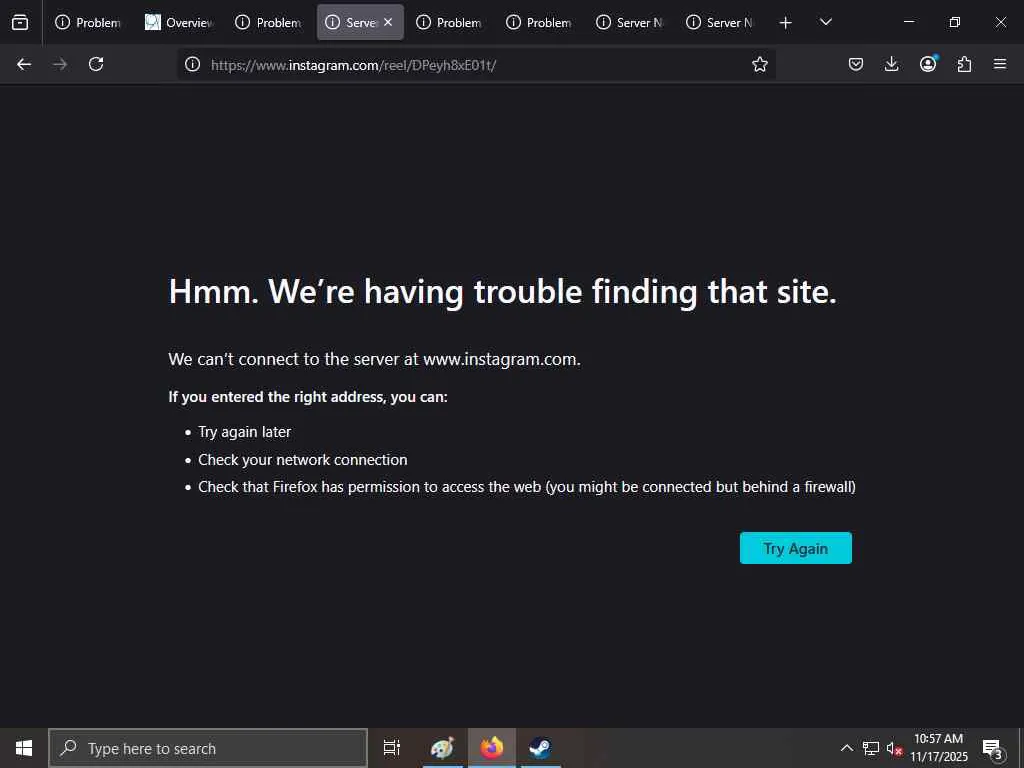Click the instagram.com URL address field
Image resolution: width=1024 pixels, height=768 pixels.
click(x=477, y=65)
